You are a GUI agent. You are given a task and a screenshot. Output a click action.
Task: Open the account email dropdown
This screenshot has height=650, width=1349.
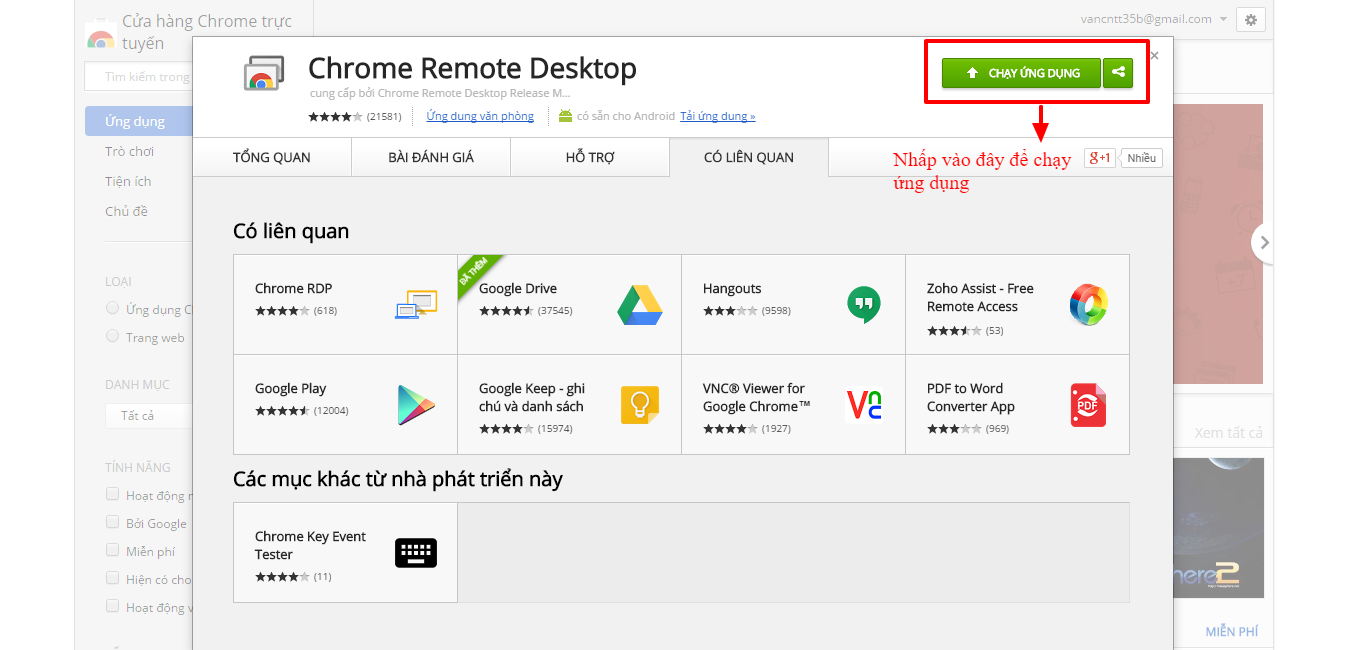coord(1154,19)
